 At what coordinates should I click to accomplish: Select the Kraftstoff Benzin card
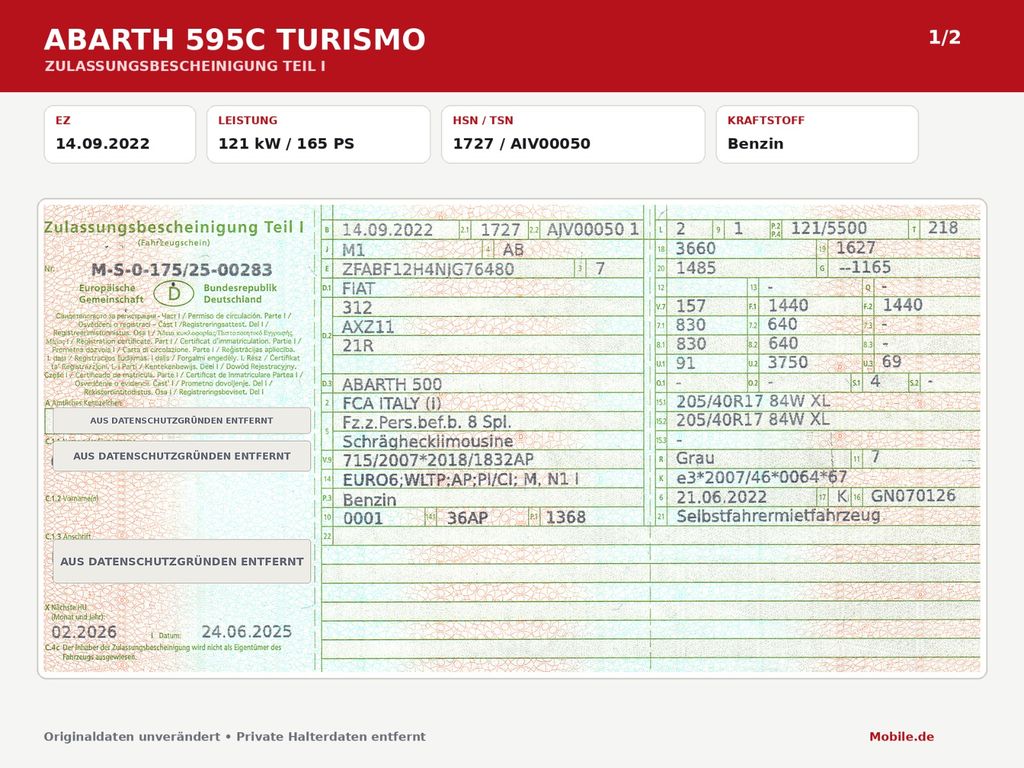pos(817,134)
